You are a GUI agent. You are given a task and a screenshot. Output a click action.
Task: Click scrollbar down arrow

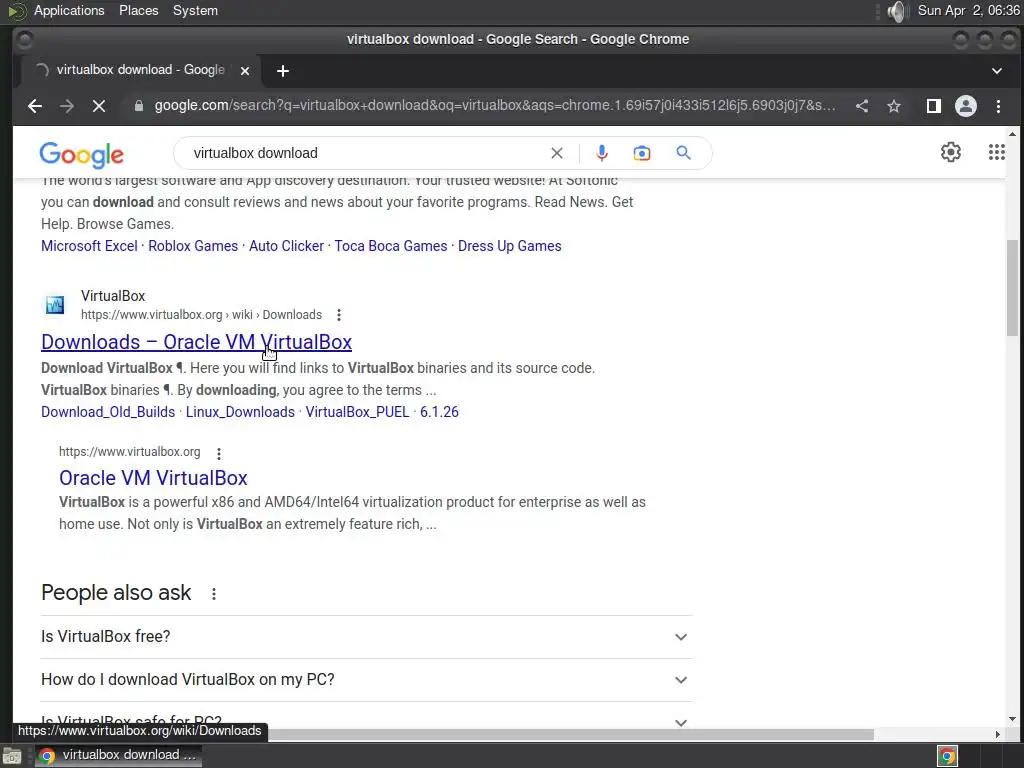coord(1012,719)
